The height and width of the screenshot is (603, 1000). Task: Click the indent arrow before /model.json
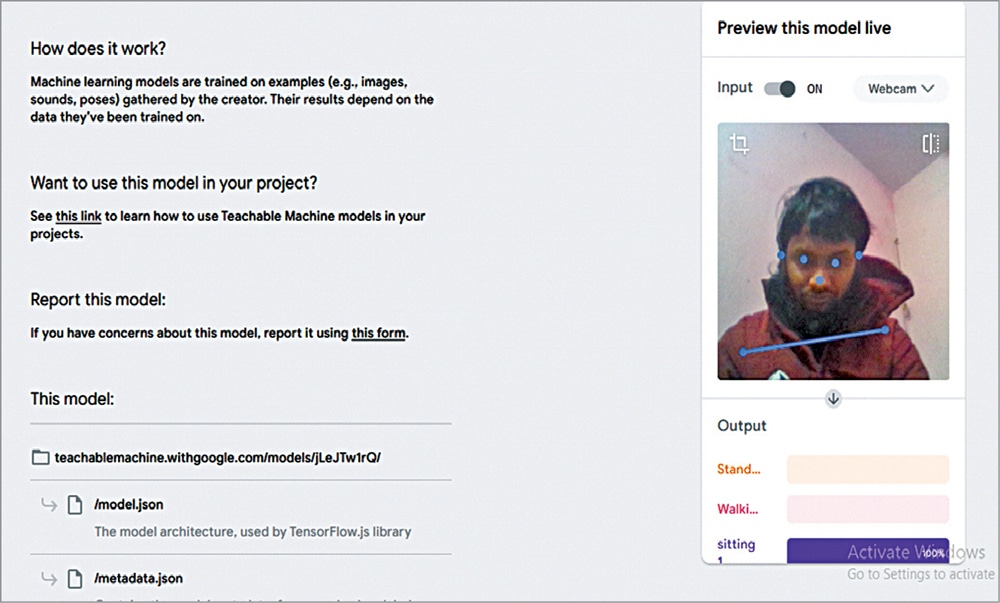click(x=47, y=505)
